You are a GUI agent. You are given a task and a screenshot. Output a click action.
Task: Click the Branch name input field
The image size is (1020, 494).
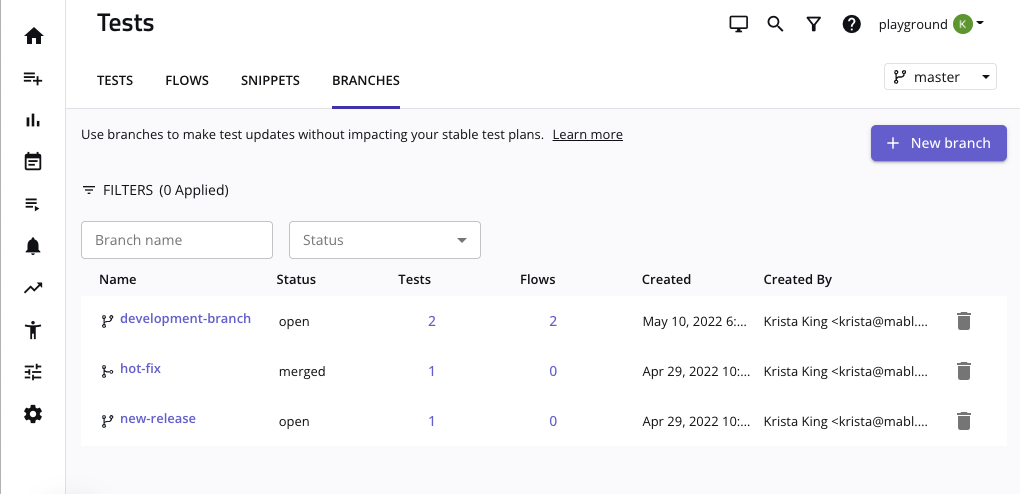tap(177, 240)
